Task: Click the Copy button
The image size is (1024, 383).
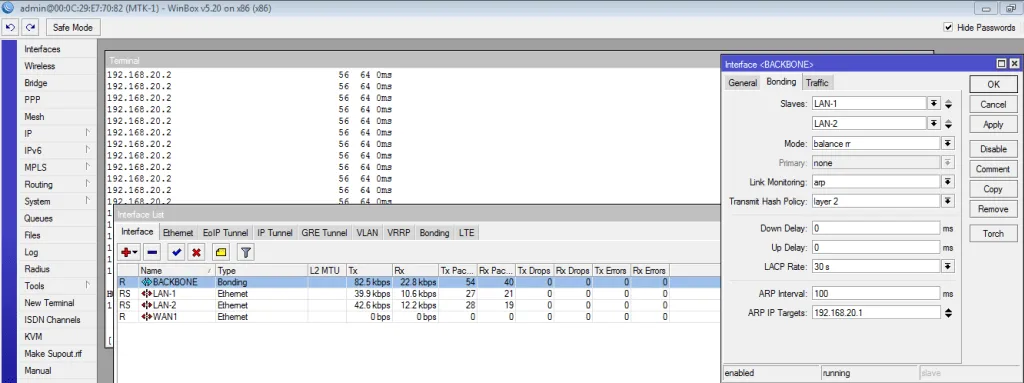Action: click(x=993, y=189)
